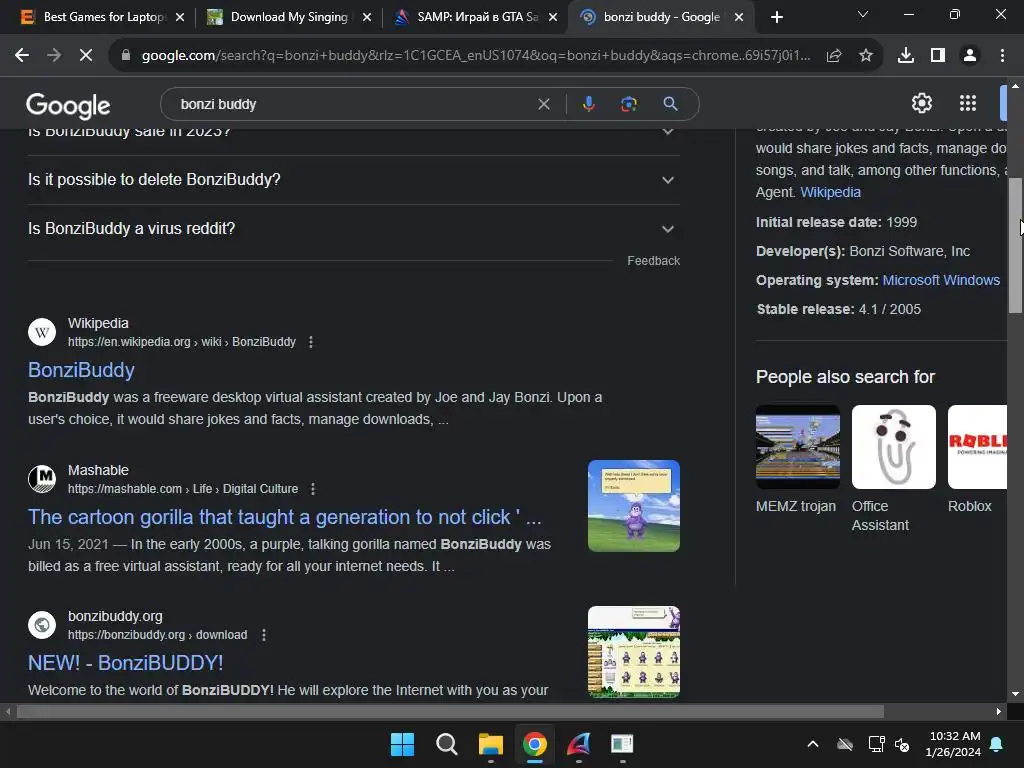Stop loading the page

(86, 56)
